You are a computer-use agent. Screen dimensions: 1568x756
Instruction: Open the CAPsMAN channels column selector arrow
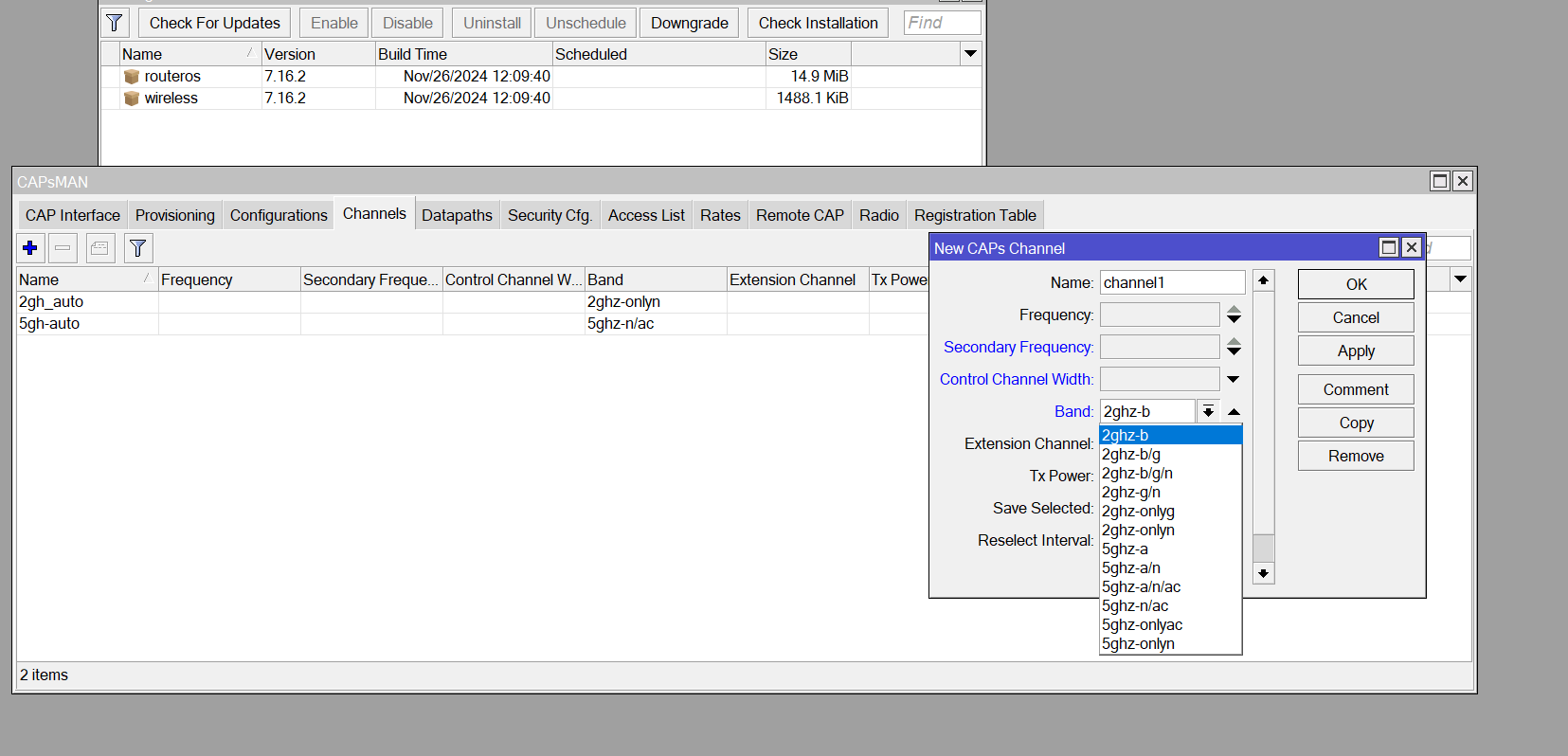[1461, 279]
